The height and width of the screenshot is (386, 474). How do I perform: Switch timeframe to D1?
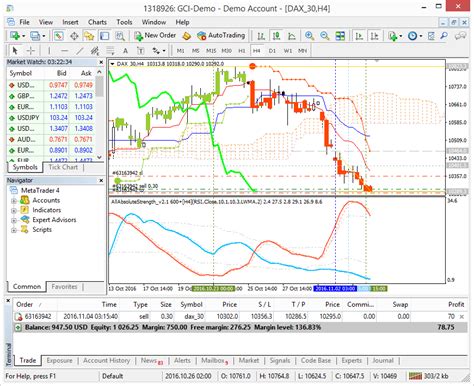[272, 51]
